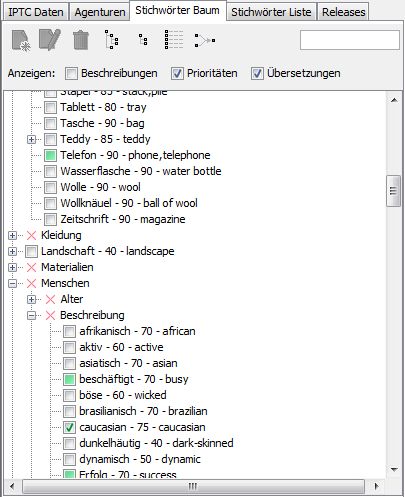Uncheck the Prioritäten display option

(x=177, y=73)
